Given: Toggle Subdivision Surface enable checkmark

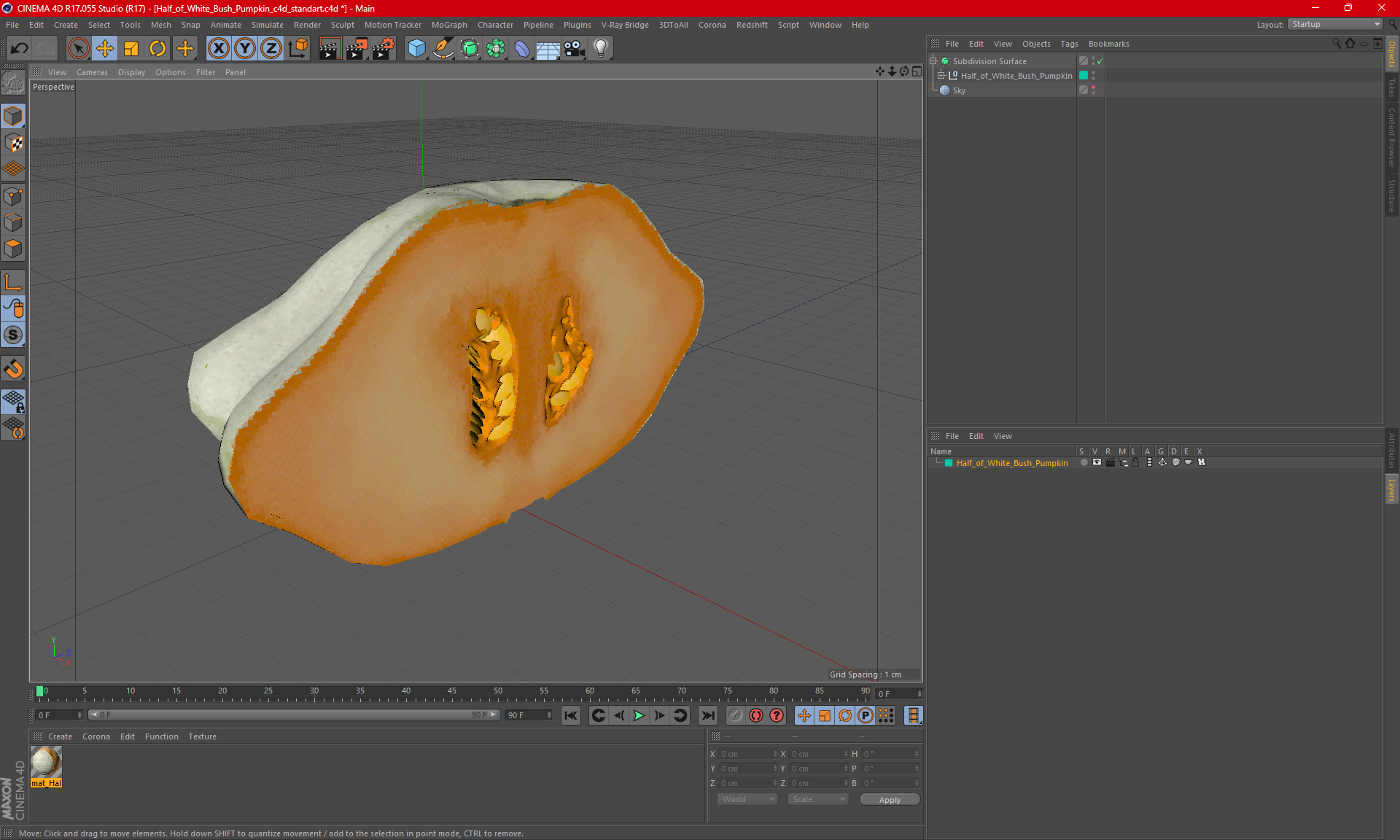Looking at the screenshot, I should (1100, 61).
